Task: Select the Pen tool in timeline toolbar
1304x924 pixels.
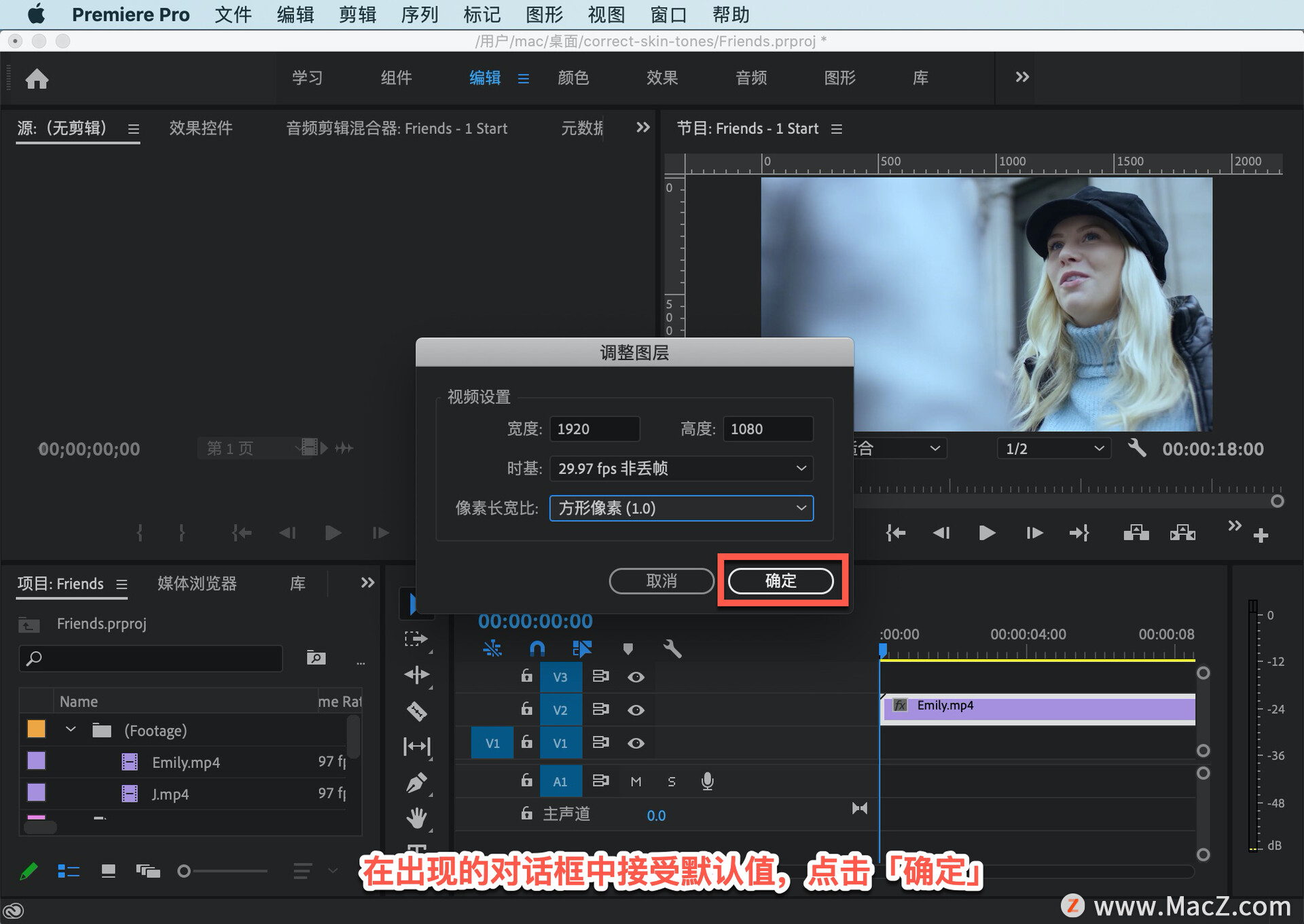Action: pos(417,781)
